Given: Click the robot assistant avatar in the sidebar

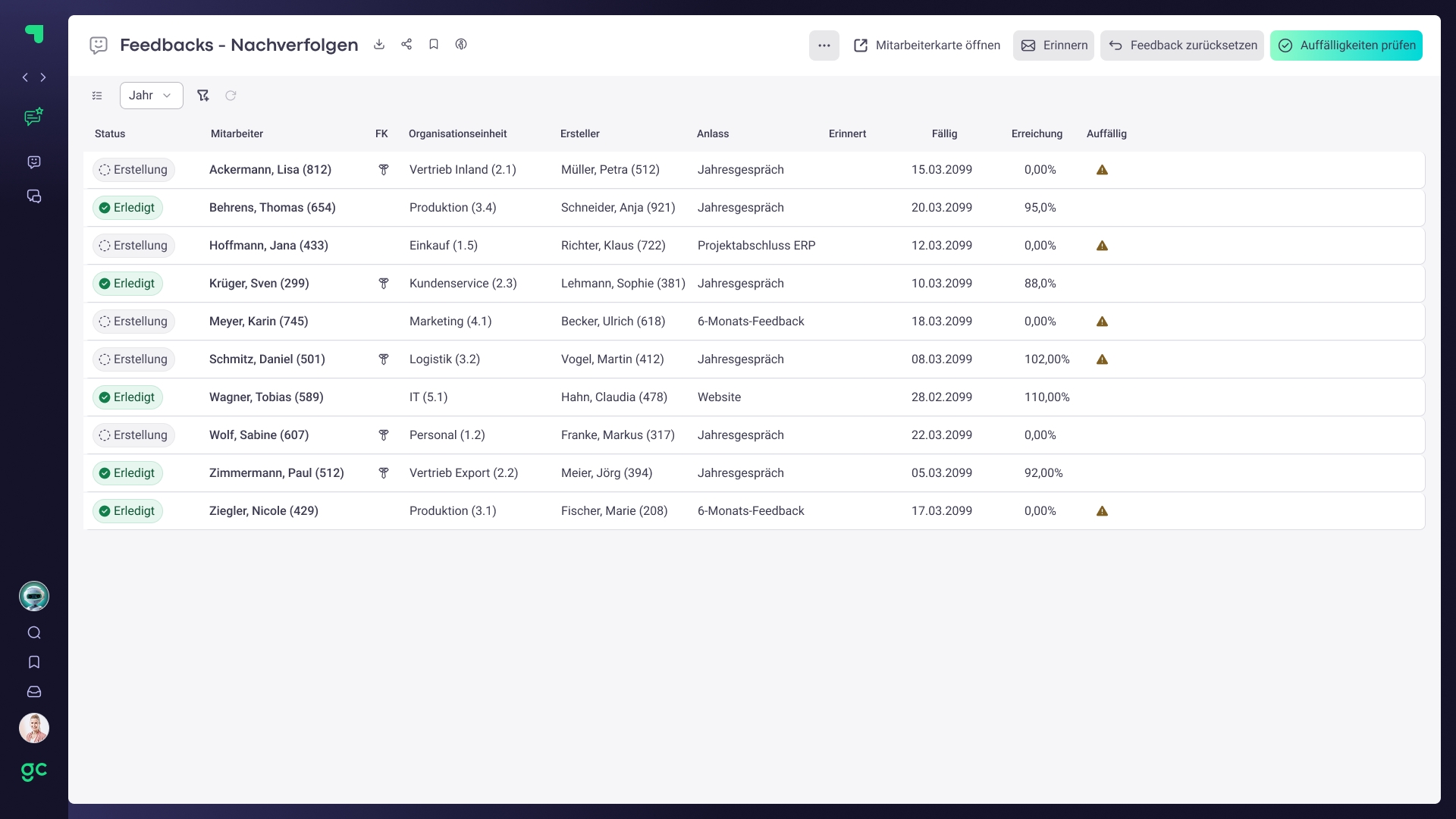Looking at the screenshot, I should tap(34, 597).
